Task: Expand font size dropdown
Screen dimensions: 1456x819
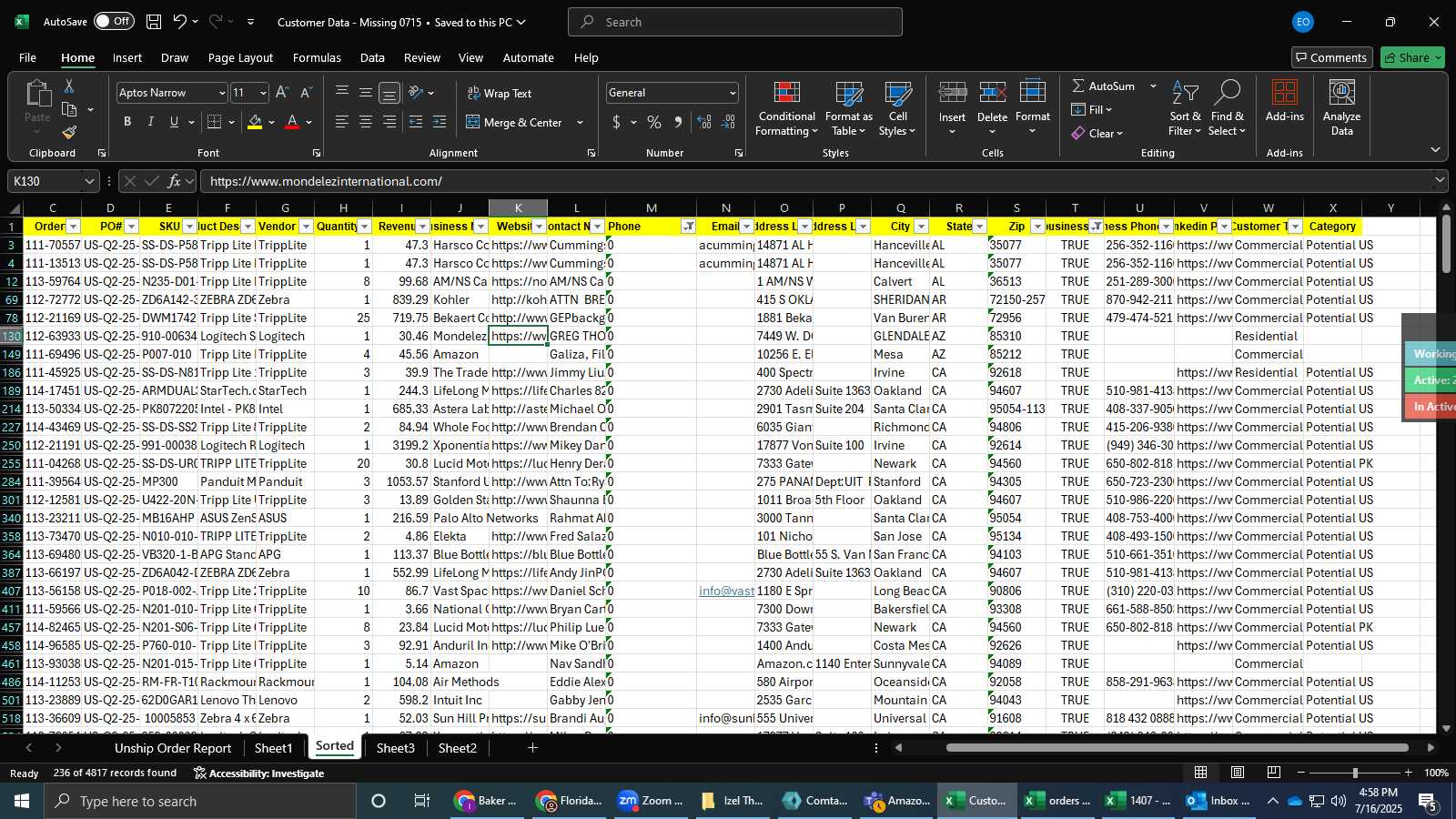Action: pos(263,93)
